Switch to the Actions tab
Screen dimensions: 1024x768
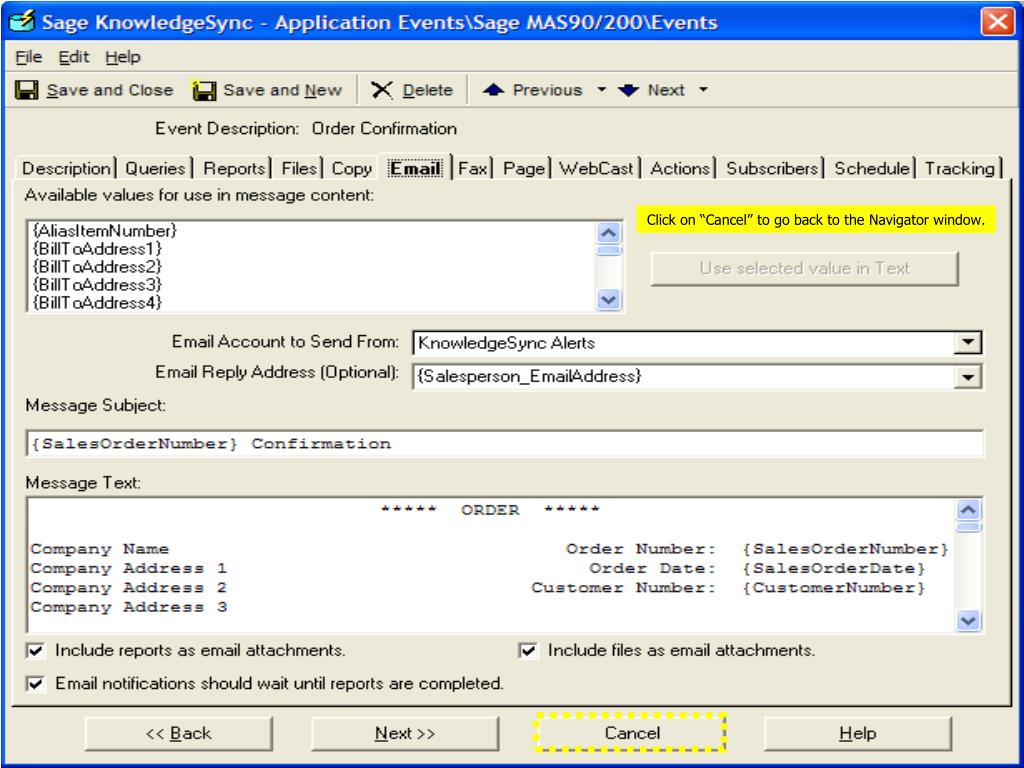[x=680, y=168]
